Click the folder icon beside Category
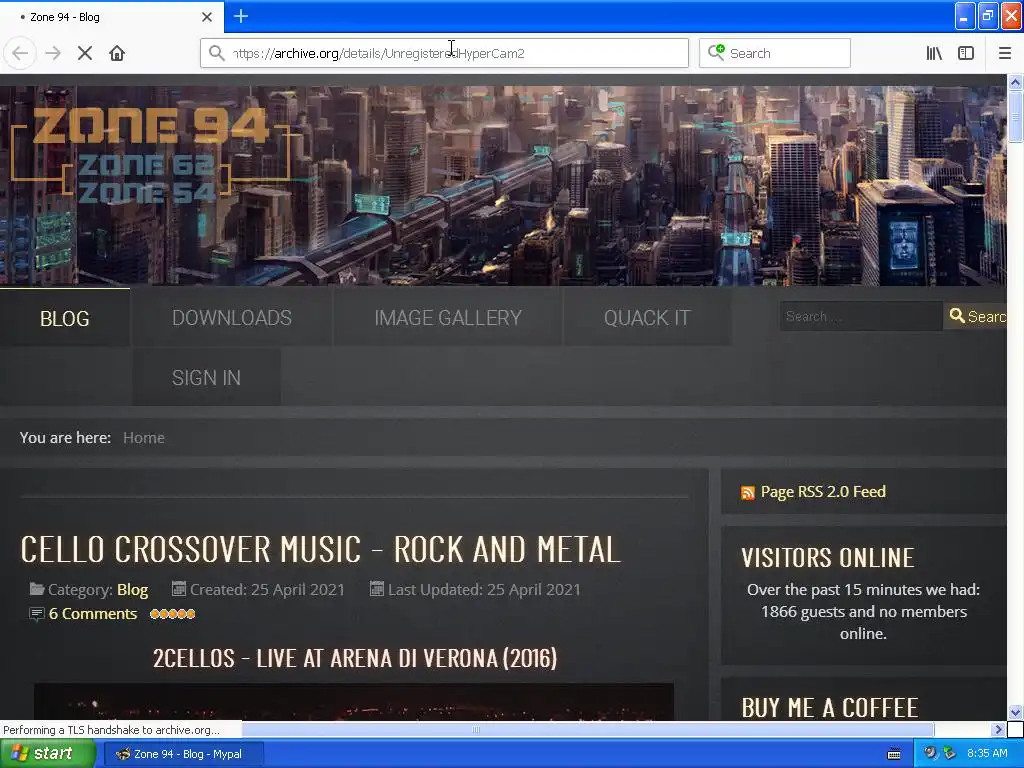 click(x=37, y=589)
